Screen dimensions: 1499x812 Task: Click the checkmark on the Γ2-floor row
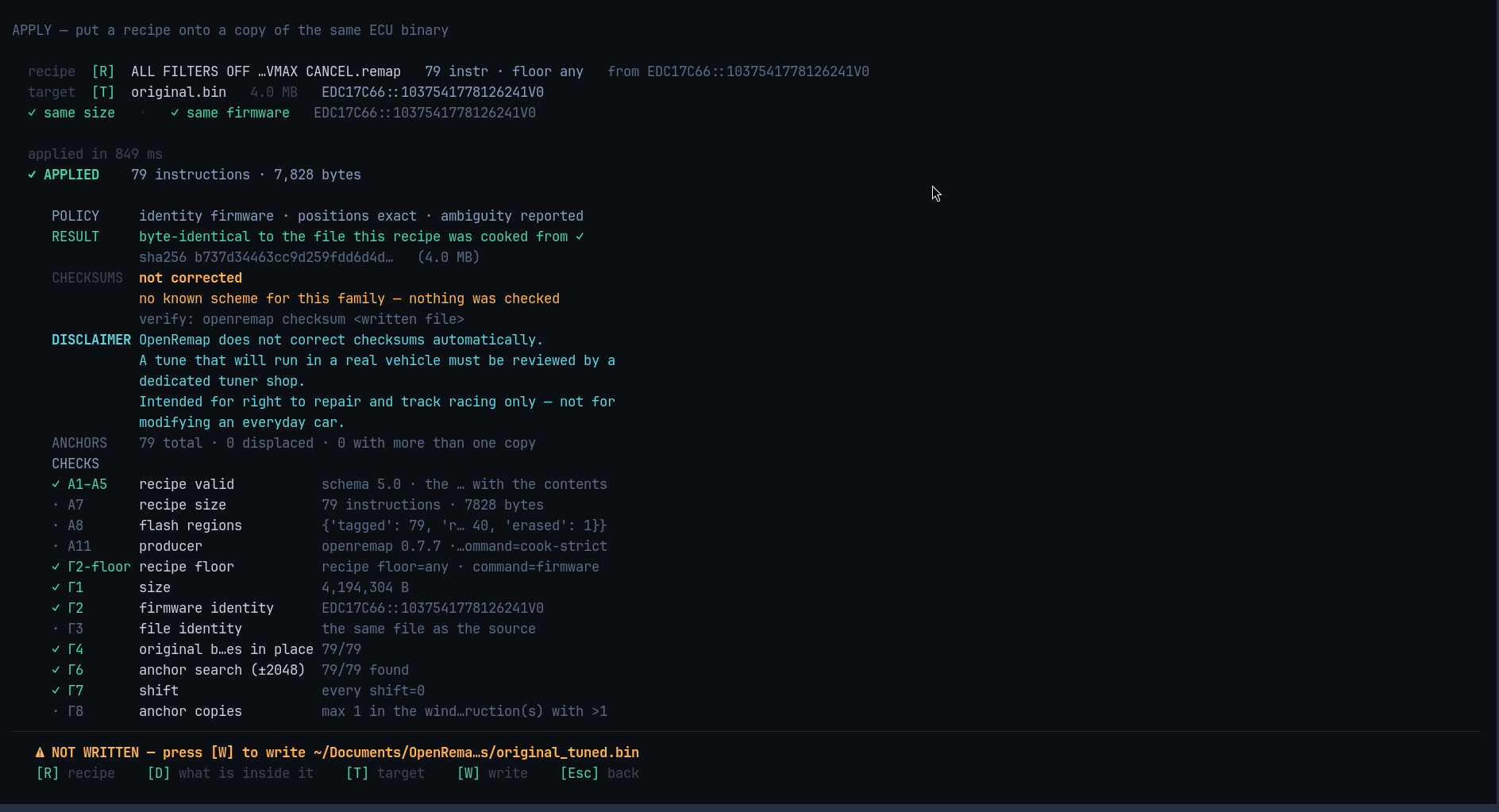(x=56, y=567)
